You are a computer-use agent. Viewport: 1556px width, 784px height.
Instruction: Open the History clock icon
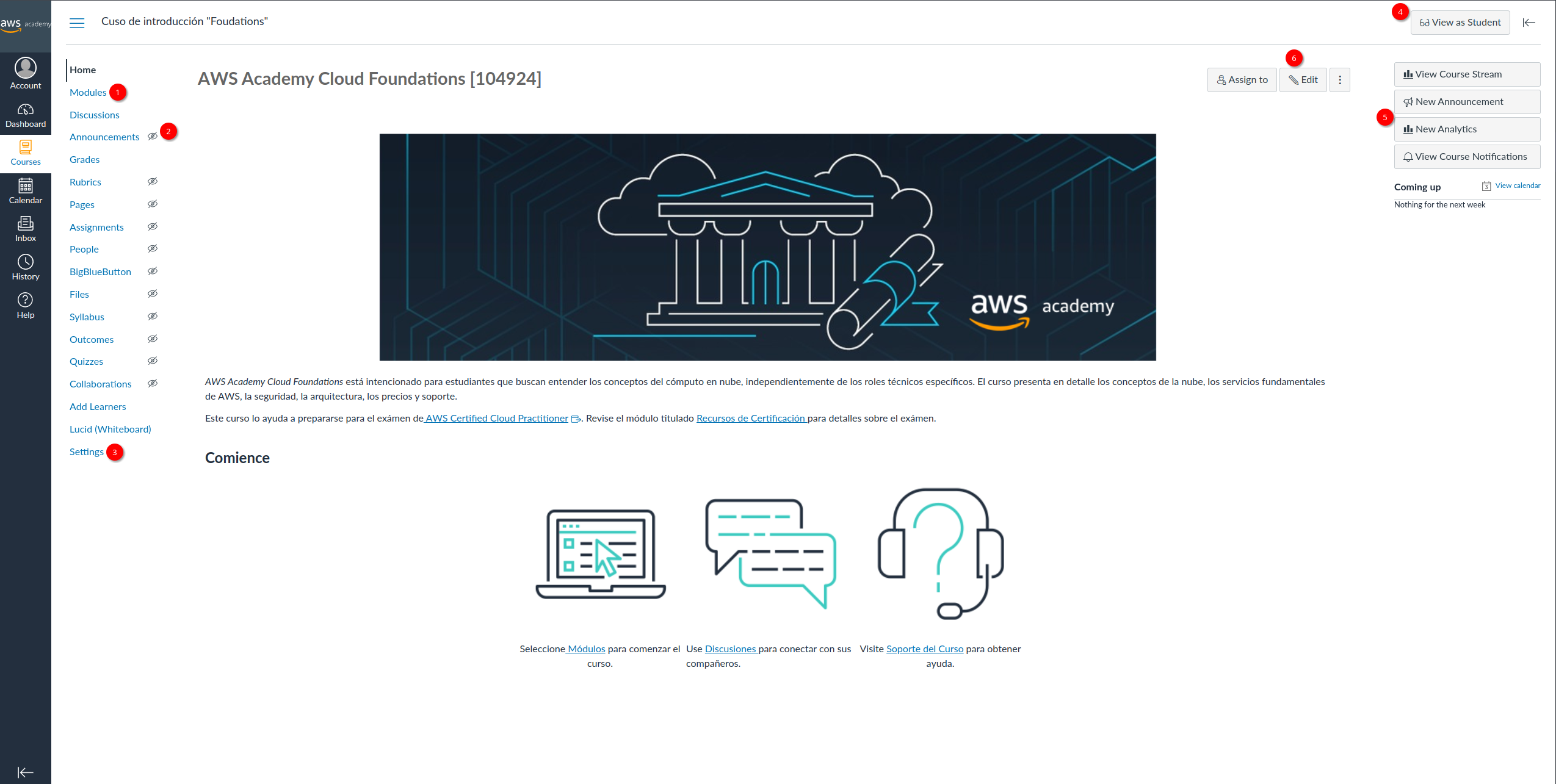(25, 262)
